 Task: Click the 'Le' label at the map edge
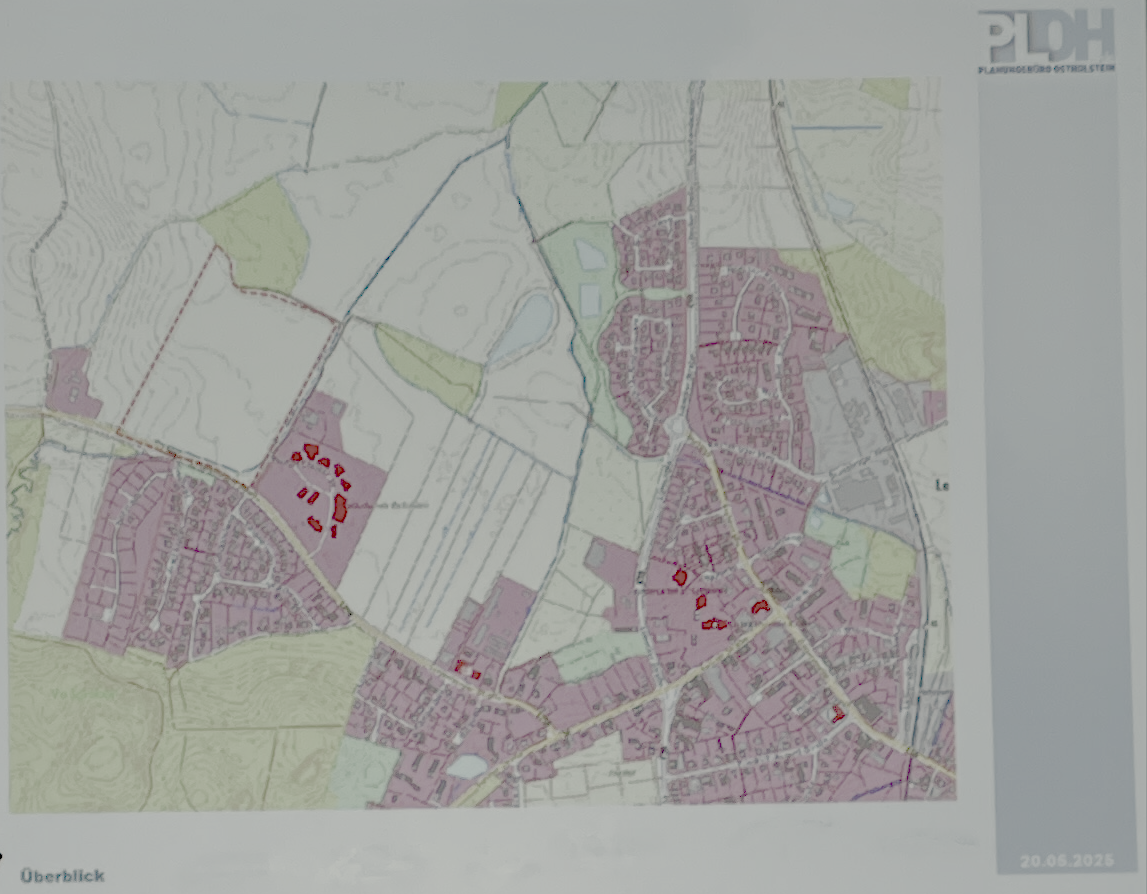[x=941, y=485]
